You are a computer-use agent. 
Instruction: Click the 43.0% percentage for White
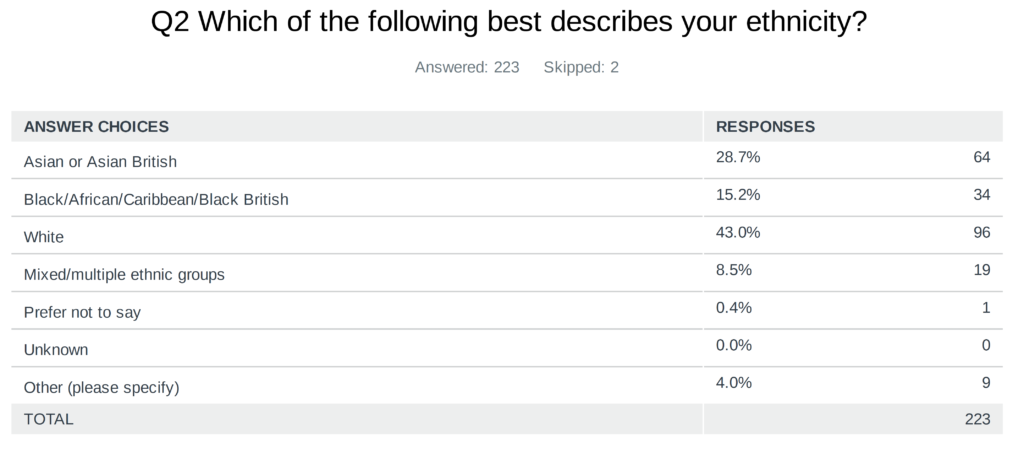pyautogui.click(x=738, y=232)
